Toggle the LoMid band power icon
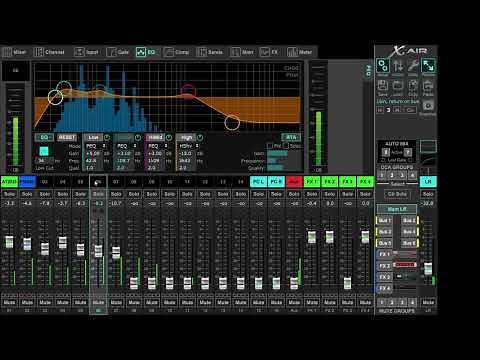This screenshot has width=480, height=360. click(x=138, y=137)
